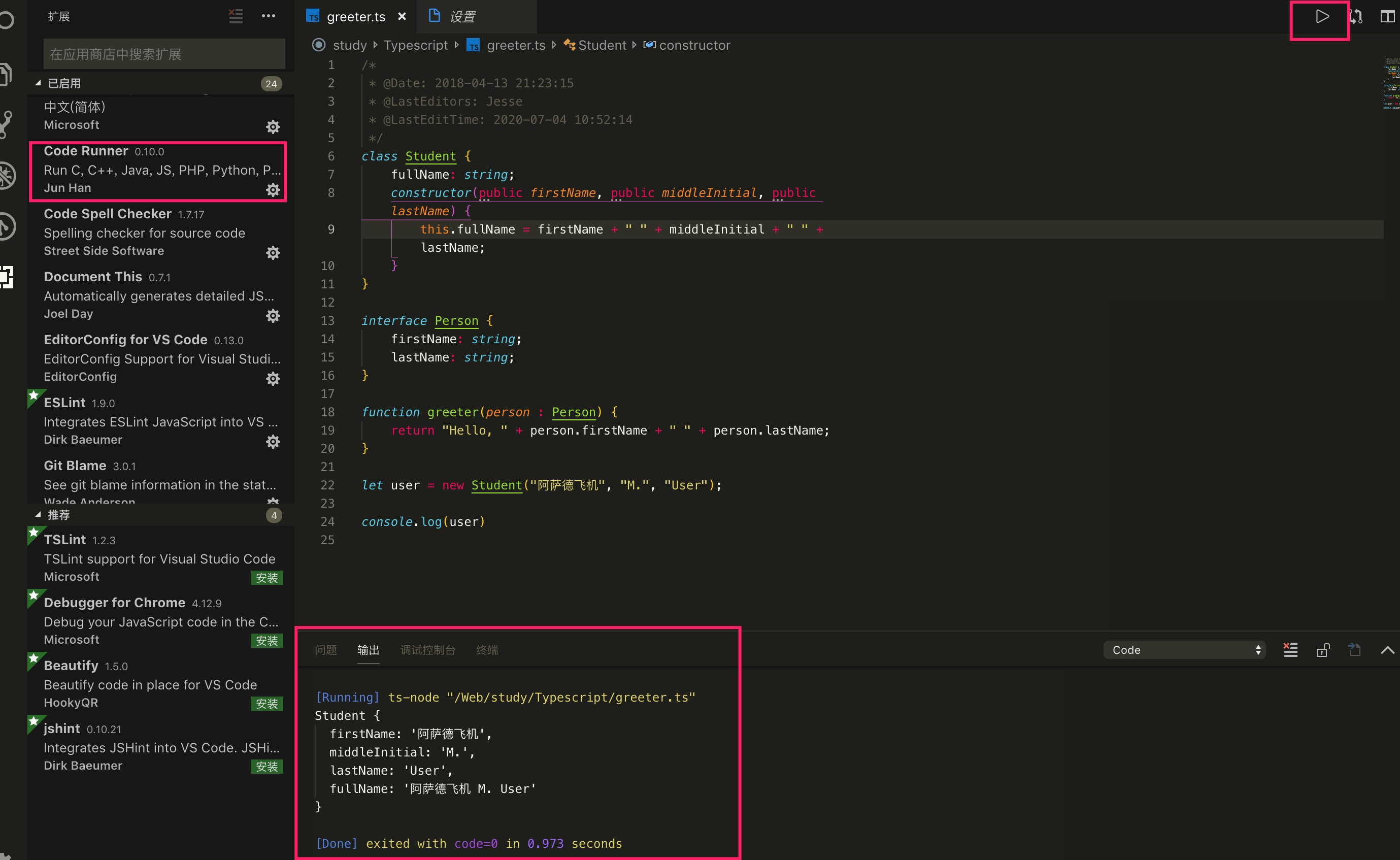
Task: Maximize the panel with the chevron-up icon
Action: coord(1387,649)
